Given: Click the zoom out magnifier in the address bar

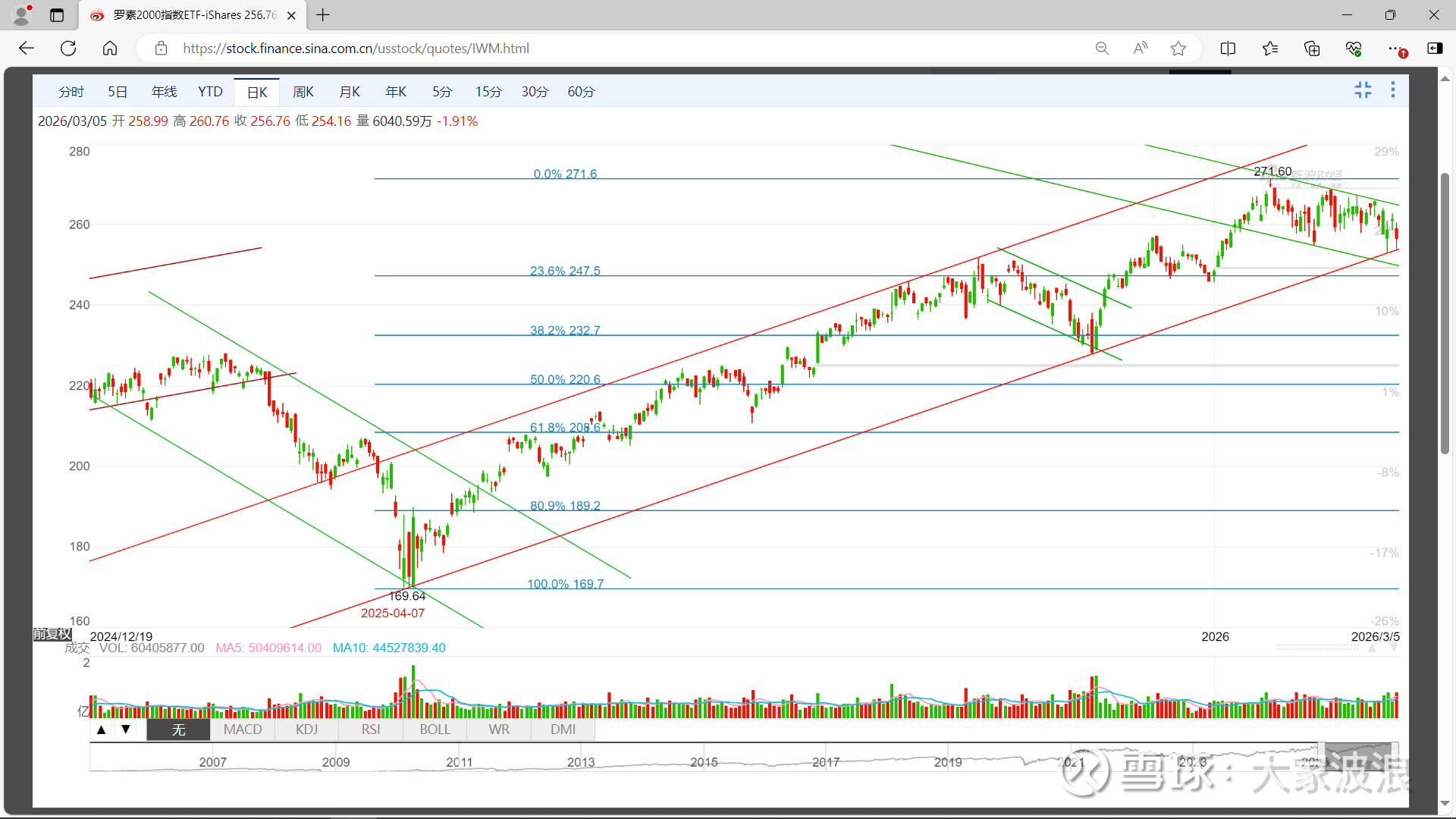Looking at the screenshot, I should pos(1102,49).
